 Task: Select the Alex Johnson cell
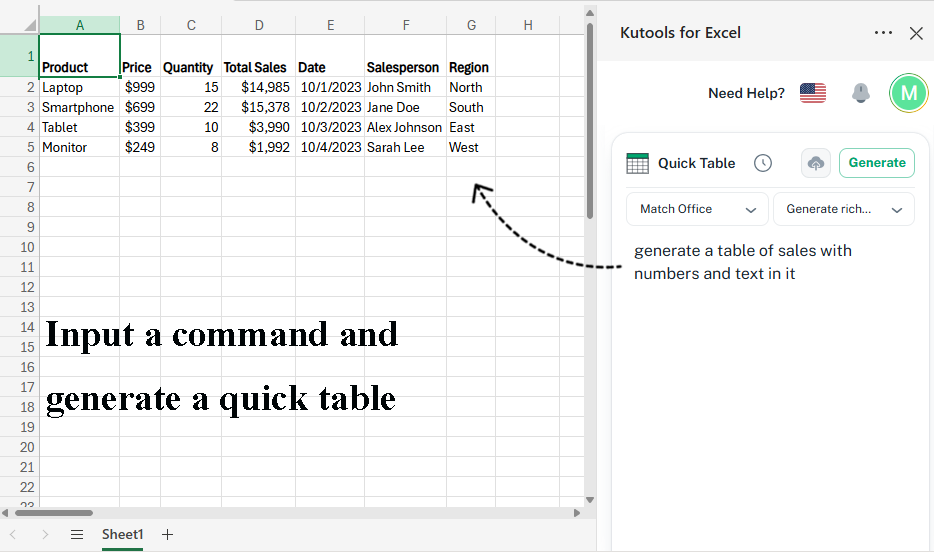[x=405, y=127]
